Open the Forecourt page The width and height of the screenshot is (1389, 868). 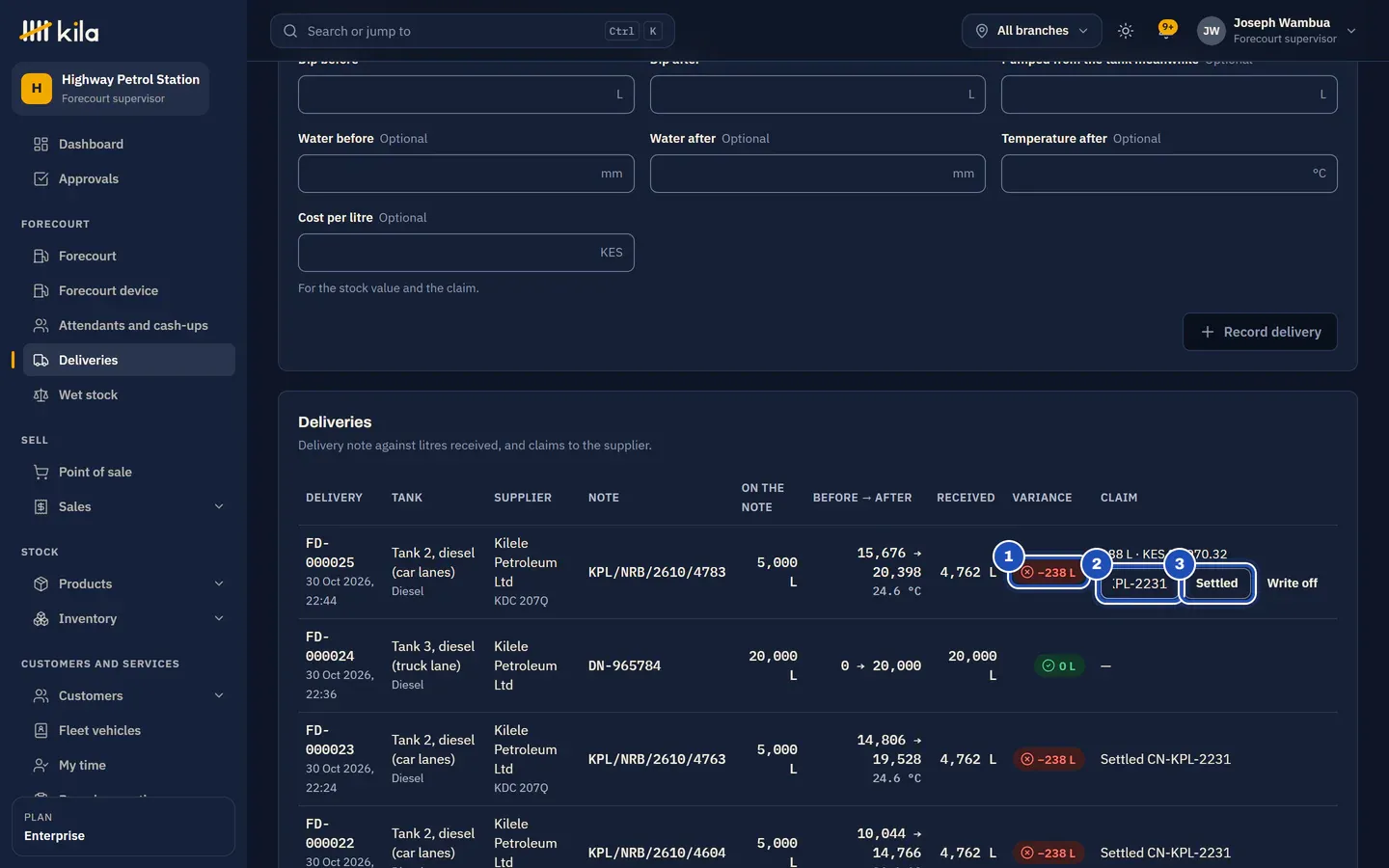(x=129, y=256)
